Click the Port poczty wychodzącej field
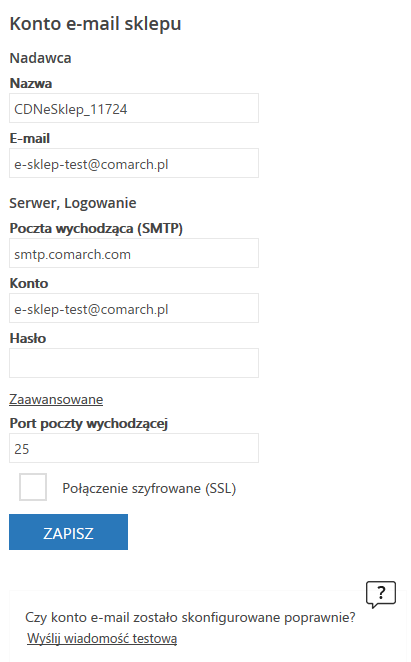 (x=134, y=448)
